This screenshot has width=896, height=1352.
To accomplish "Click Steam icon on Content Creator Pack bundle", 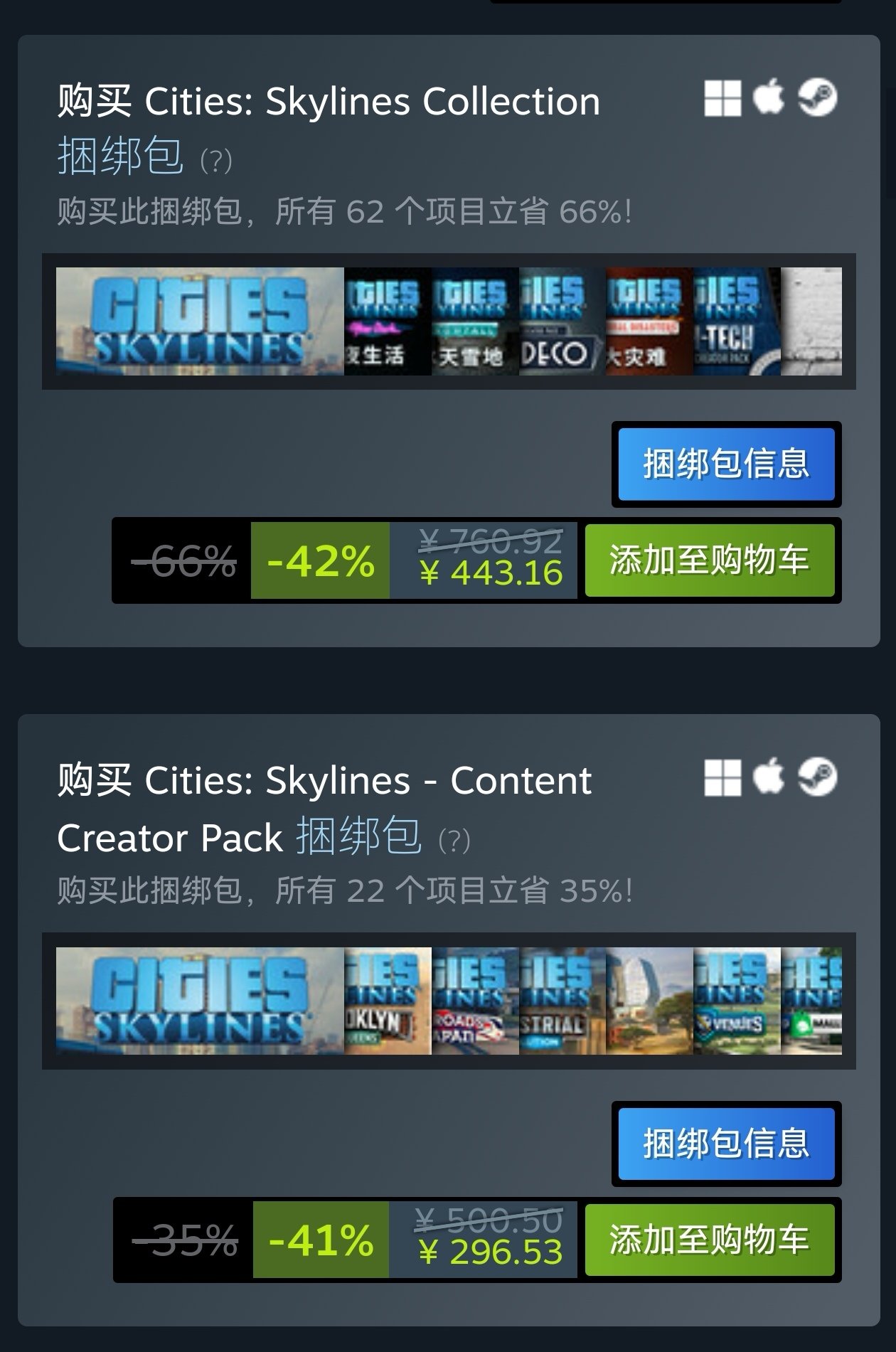I will click(817, 777).
